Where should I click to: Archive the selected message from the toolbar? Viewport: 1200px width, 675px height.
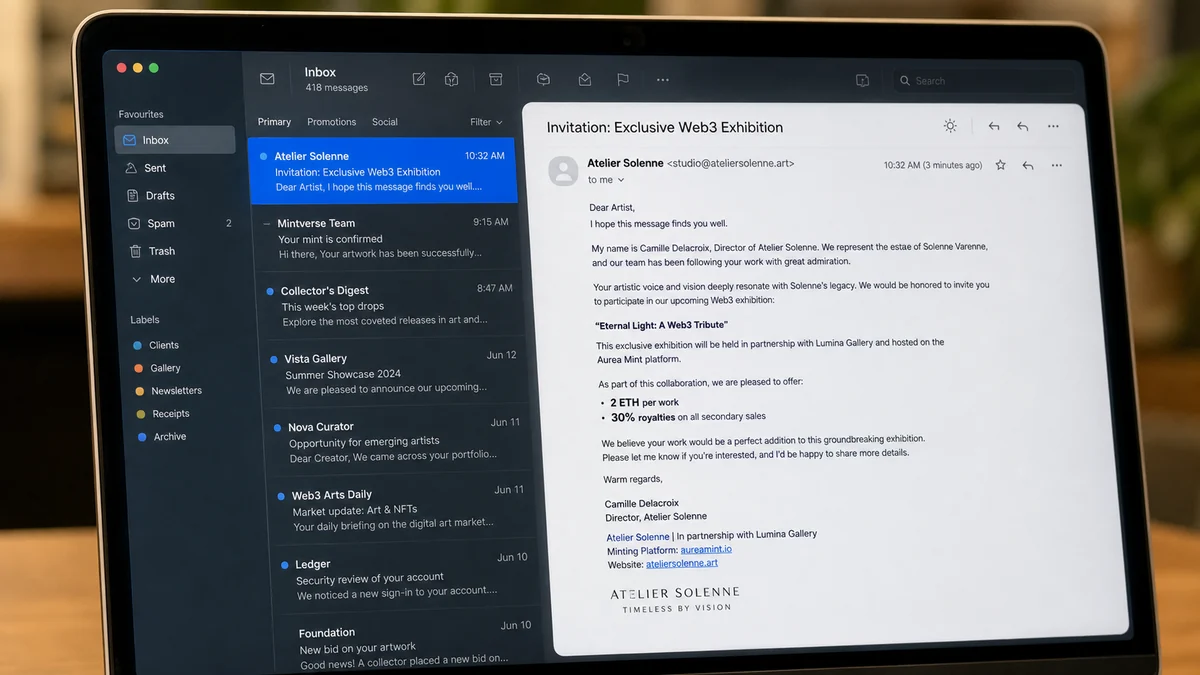pyautogui.click(x=495, y=79)
